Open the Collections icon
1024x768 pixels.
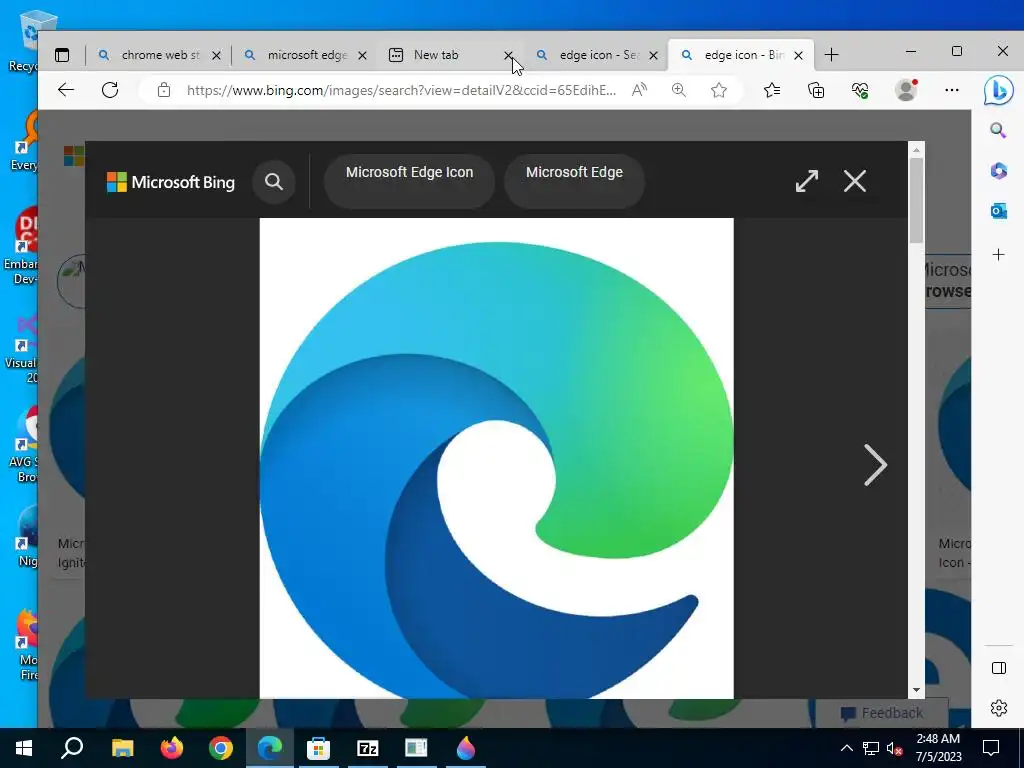(x=816, y=90)
